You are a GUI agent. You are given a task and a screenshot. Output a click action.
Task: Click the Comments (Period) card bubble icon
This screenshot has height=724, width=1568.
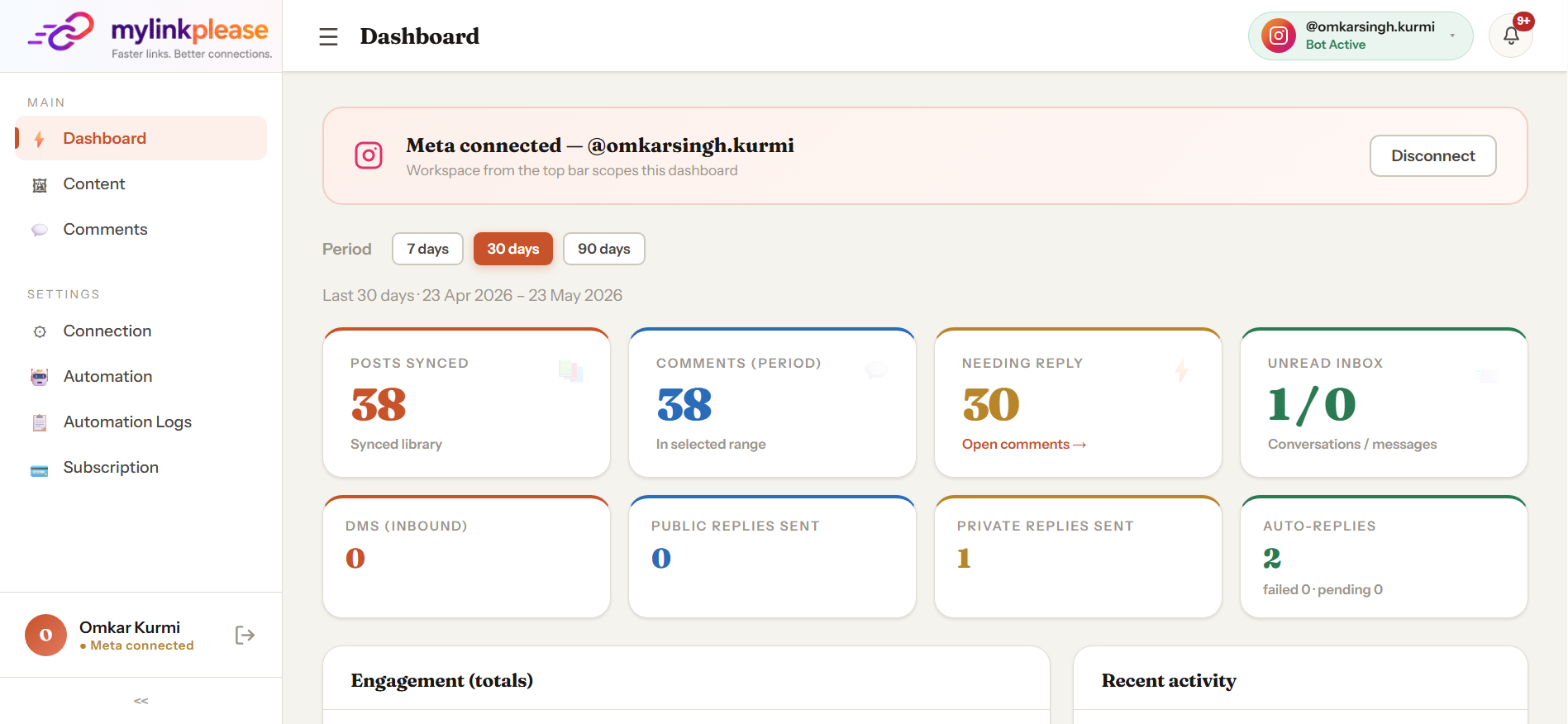[x=876, y=369]
